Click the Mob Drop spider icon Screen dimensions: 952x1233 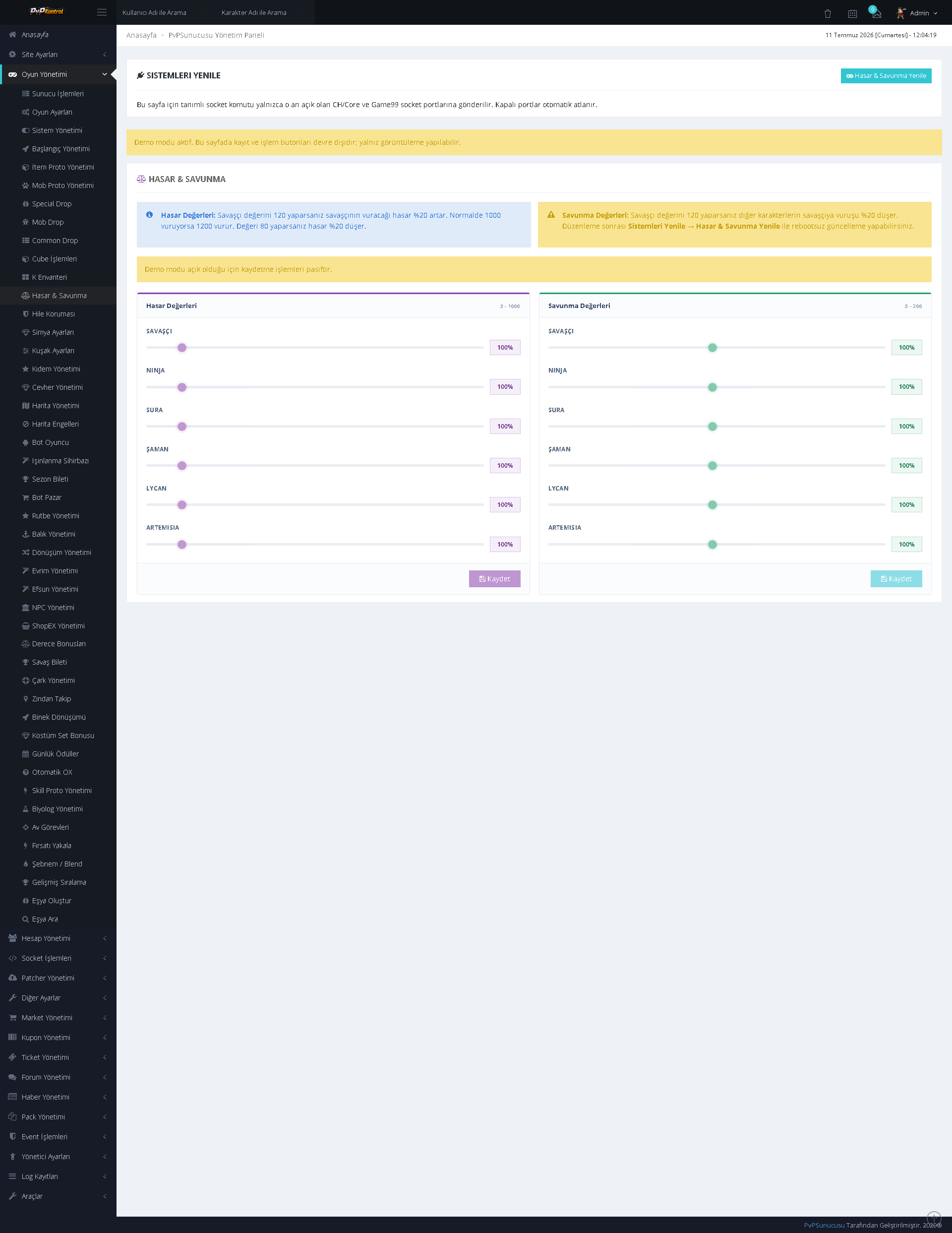(x=25, y=222)
